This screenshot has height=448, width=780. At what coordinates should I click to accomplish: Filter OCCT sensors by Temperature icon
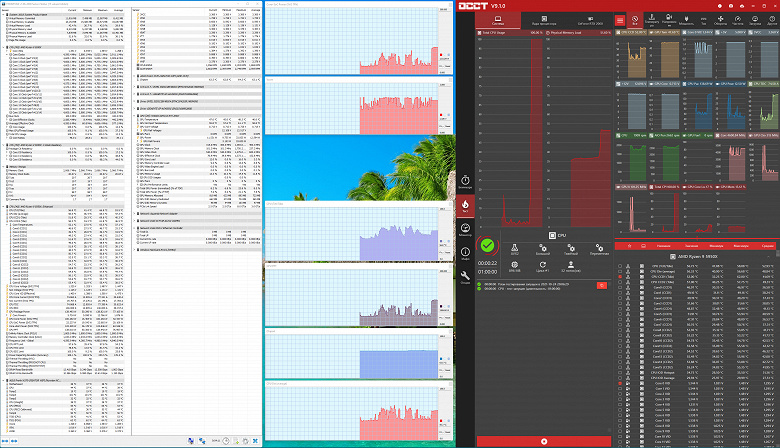pos(652,20)
